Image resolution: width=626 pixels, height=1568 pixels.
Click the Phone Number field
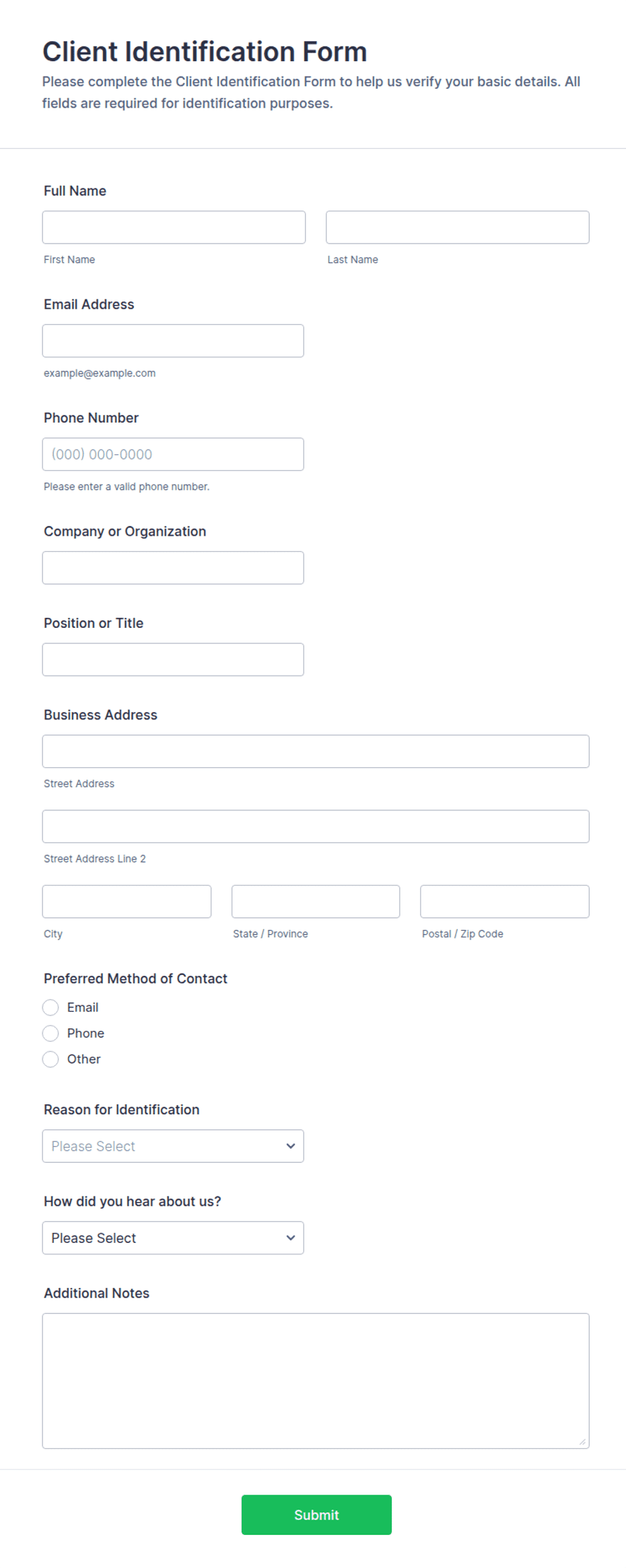[x=173, y=454]
